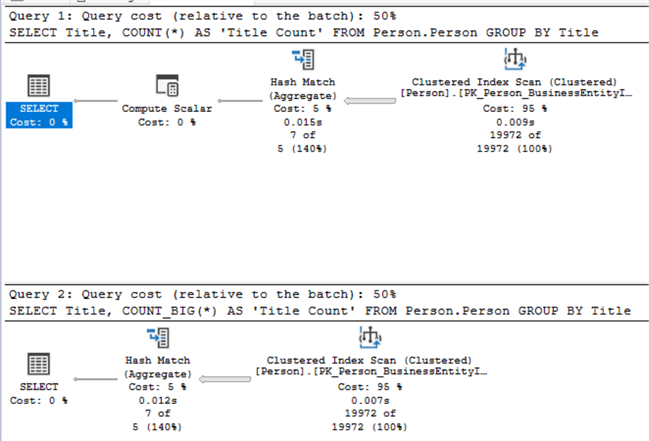Click the COUNT_BIG(*) SQL statement text
The image size is (649, 441).
pos(320,311)
